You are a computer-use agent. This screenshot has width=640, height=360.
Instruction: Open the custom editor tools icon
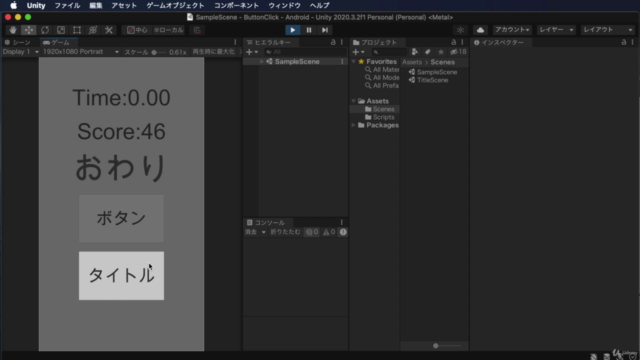point(109,30)
